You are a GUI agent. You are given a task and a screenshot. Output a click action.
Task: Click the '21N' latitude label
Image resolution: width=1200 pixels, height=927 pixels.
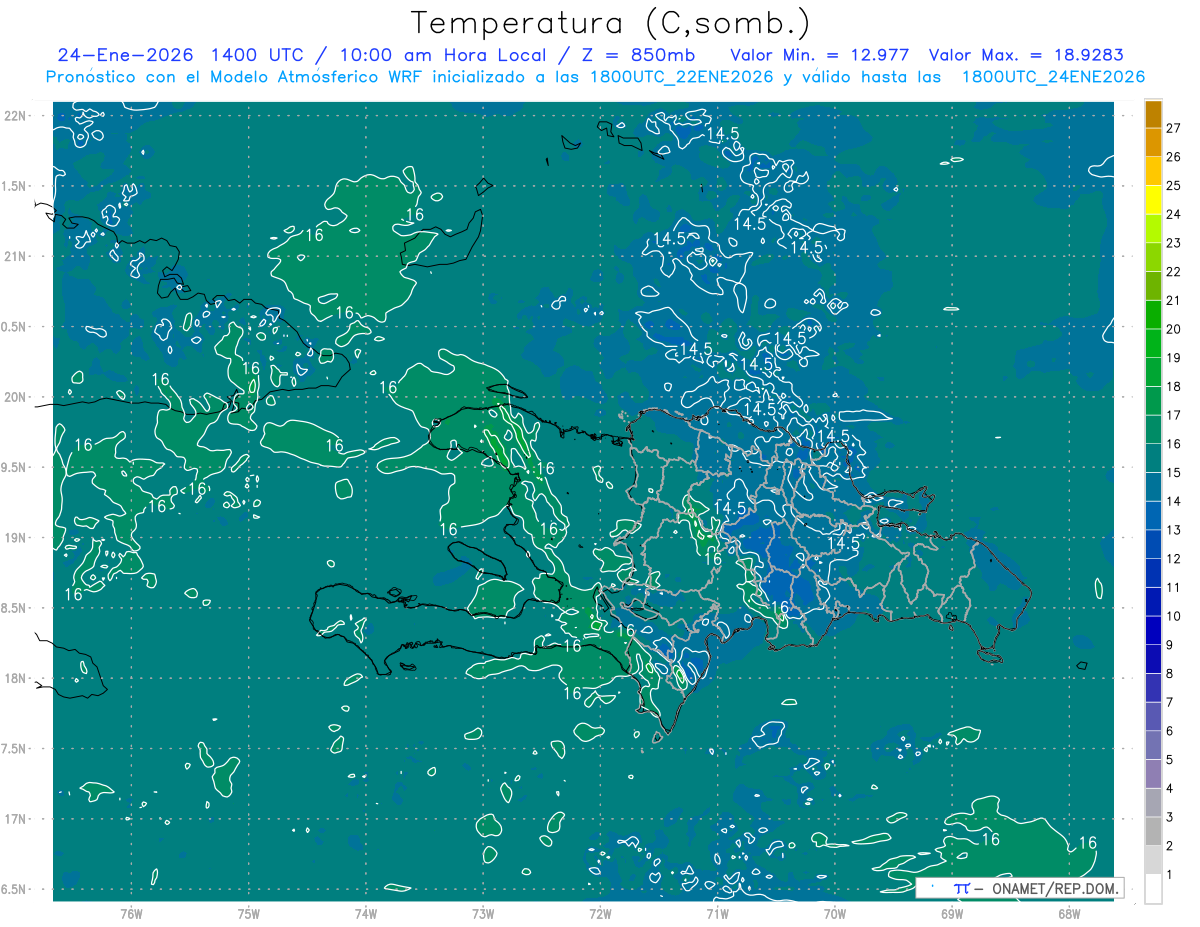[x=17, y=256]
